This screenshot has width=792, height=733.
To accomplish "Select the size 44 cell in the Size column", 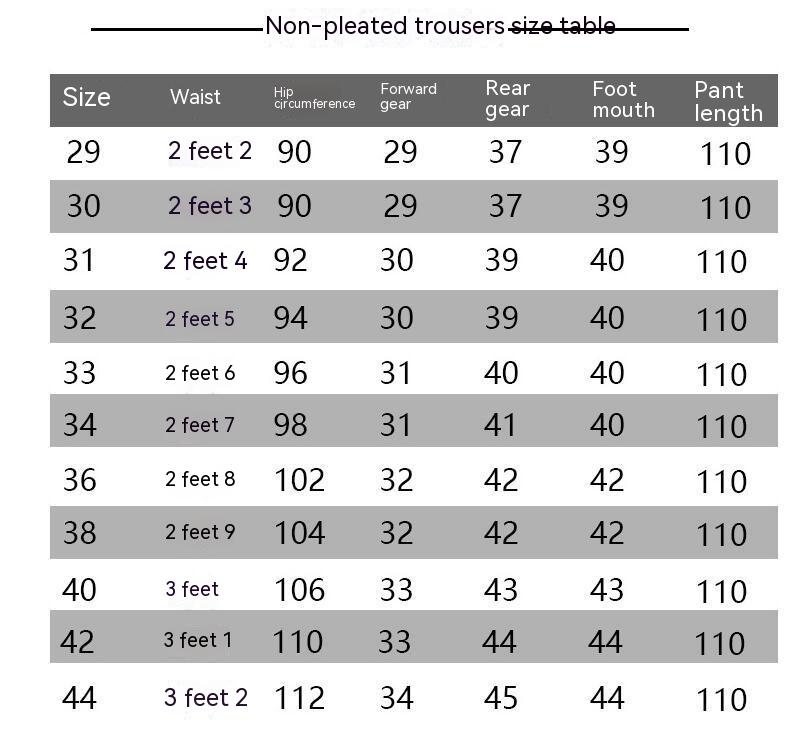I will (x=79, y=697).
